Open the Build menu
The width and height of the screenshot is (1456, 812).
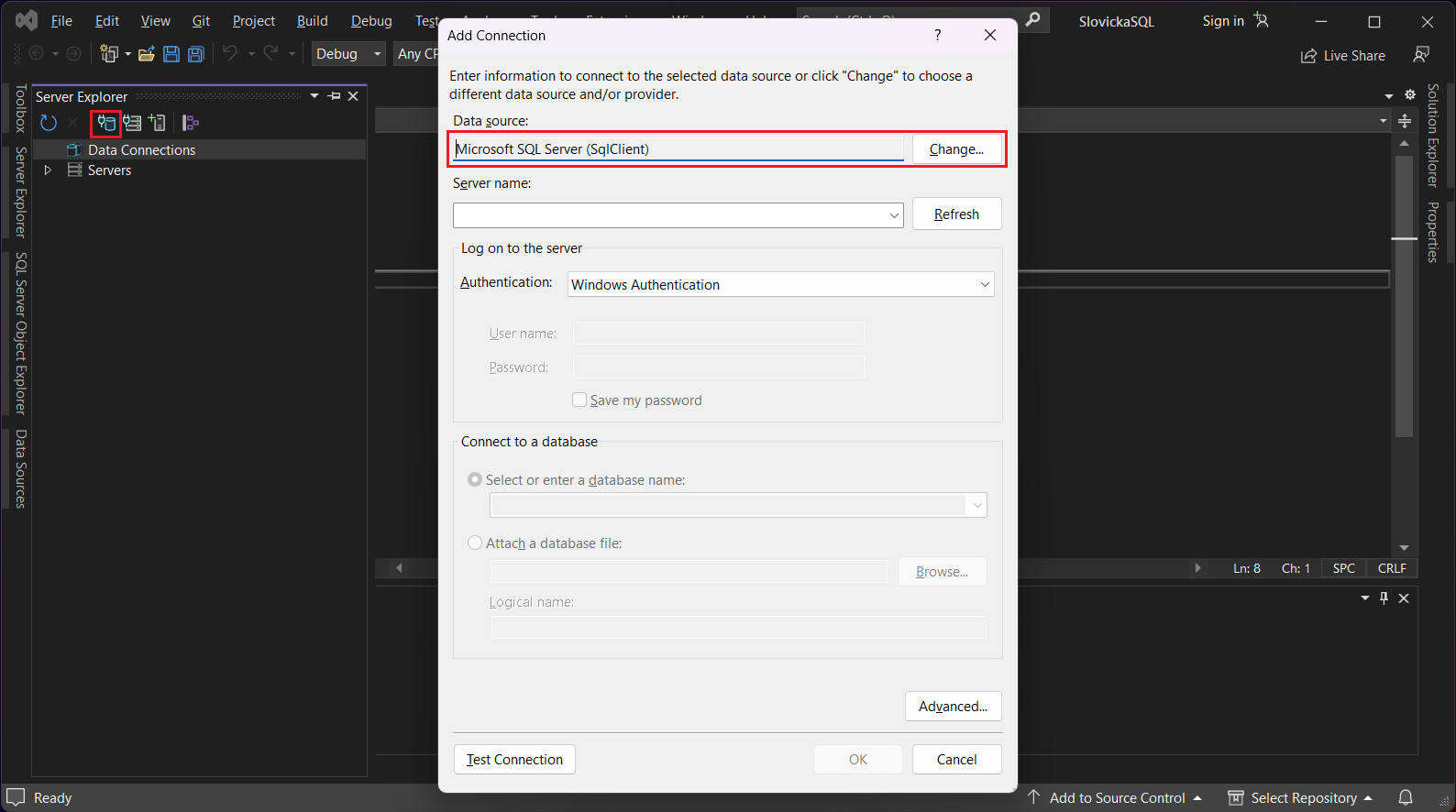(x=312, y=21)
